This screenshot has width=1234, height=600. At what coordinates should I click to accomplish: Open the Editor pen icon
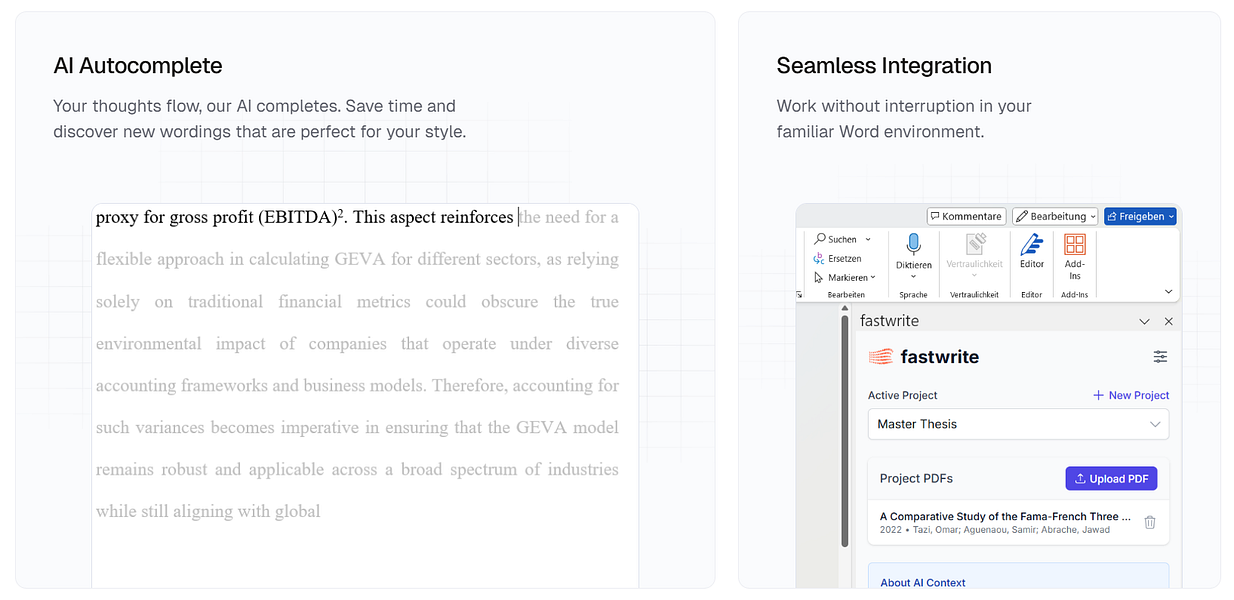1031,245
